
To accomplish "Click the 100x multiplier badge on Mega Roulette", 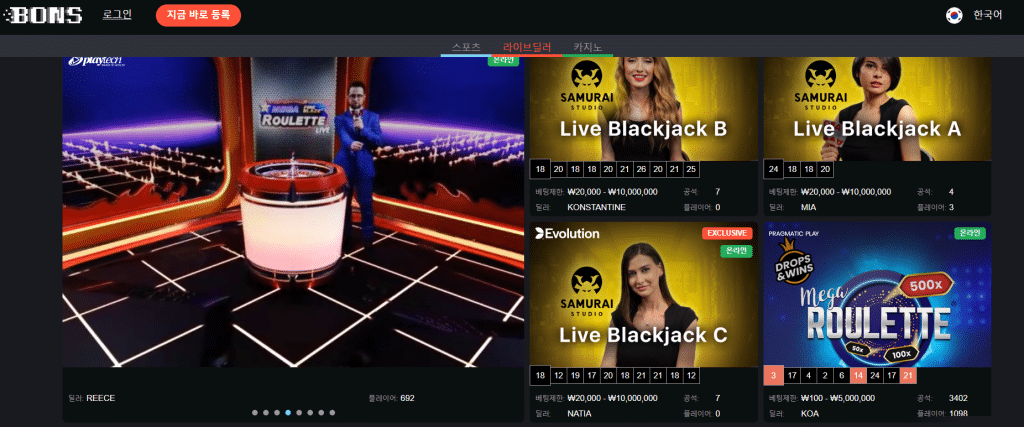I will pyautogui.click(x=903, y=353).
